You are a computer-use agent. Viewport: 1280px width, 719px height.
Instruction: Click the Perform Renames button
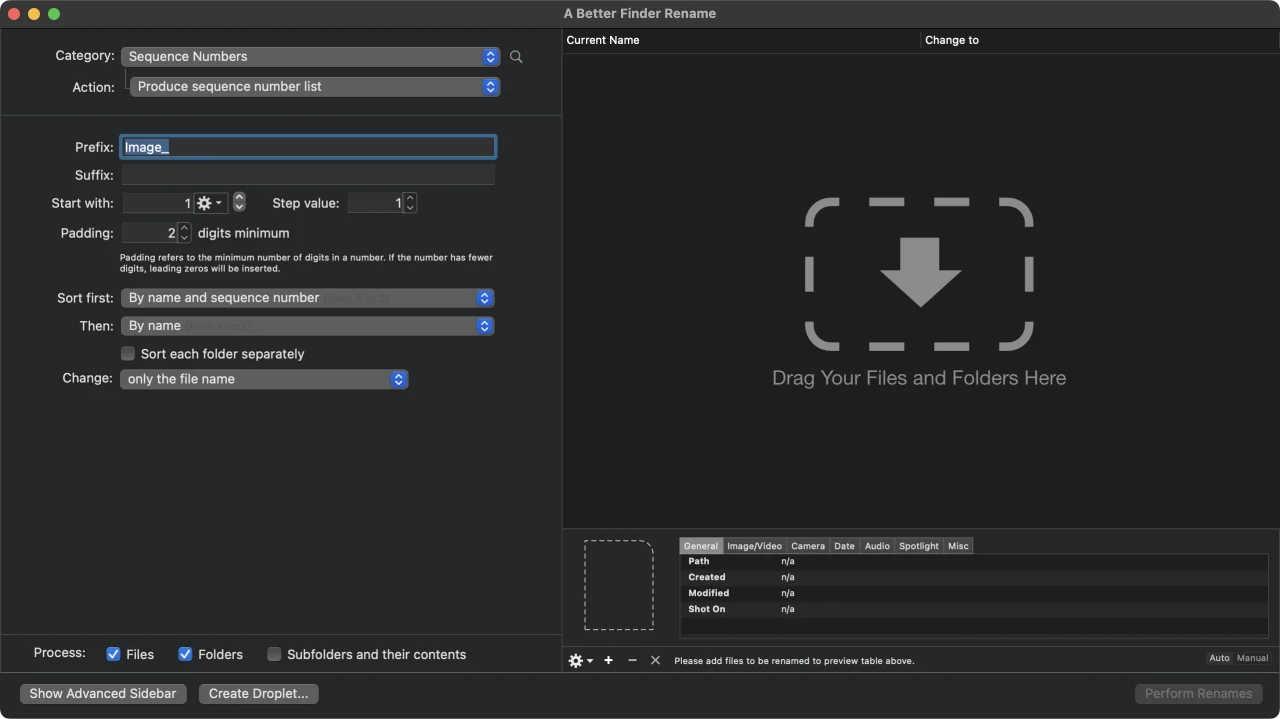coord(1198,693)
